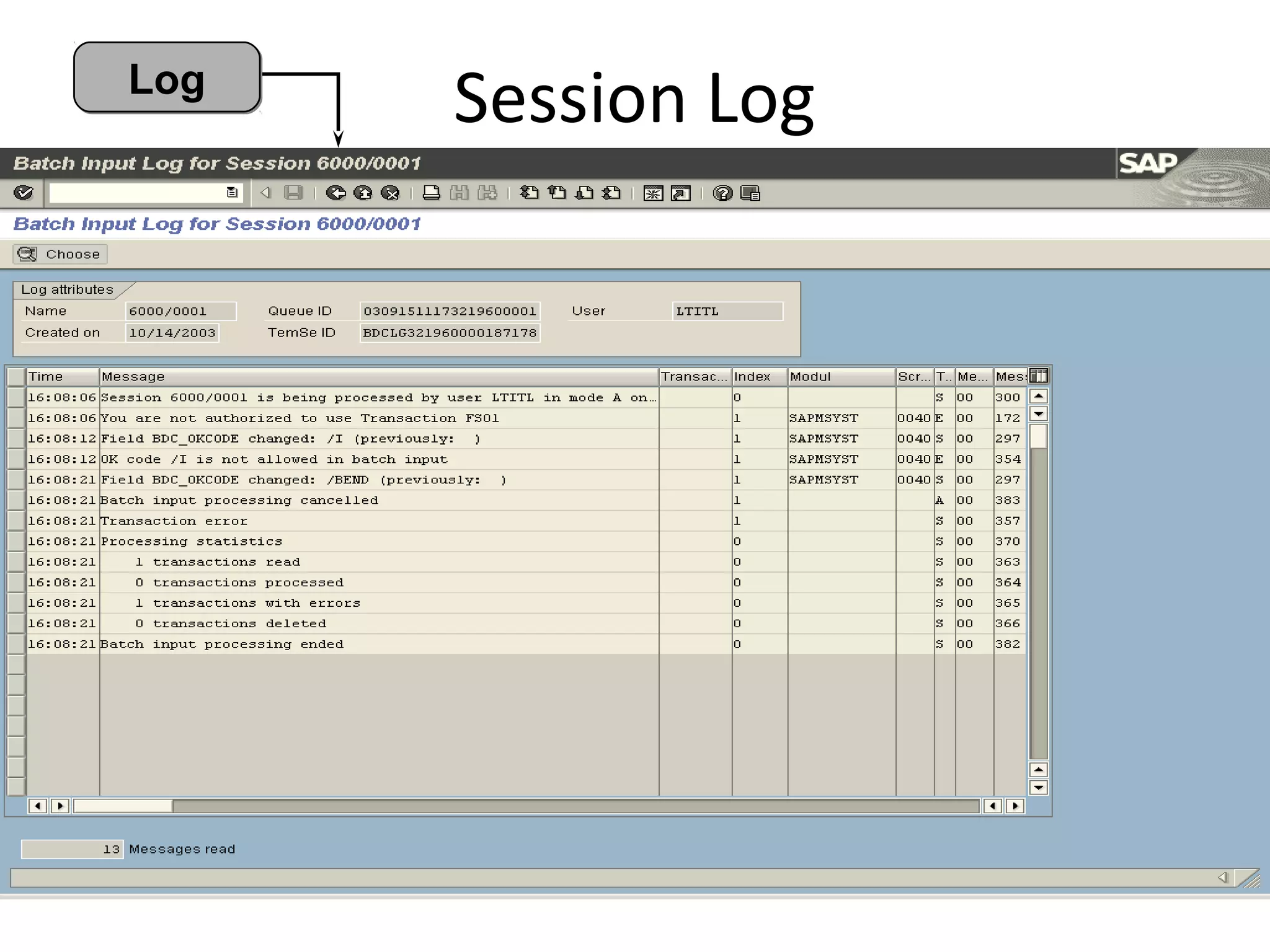
Task: Open Help question mark icon
Action: click(x=722, y=193)
